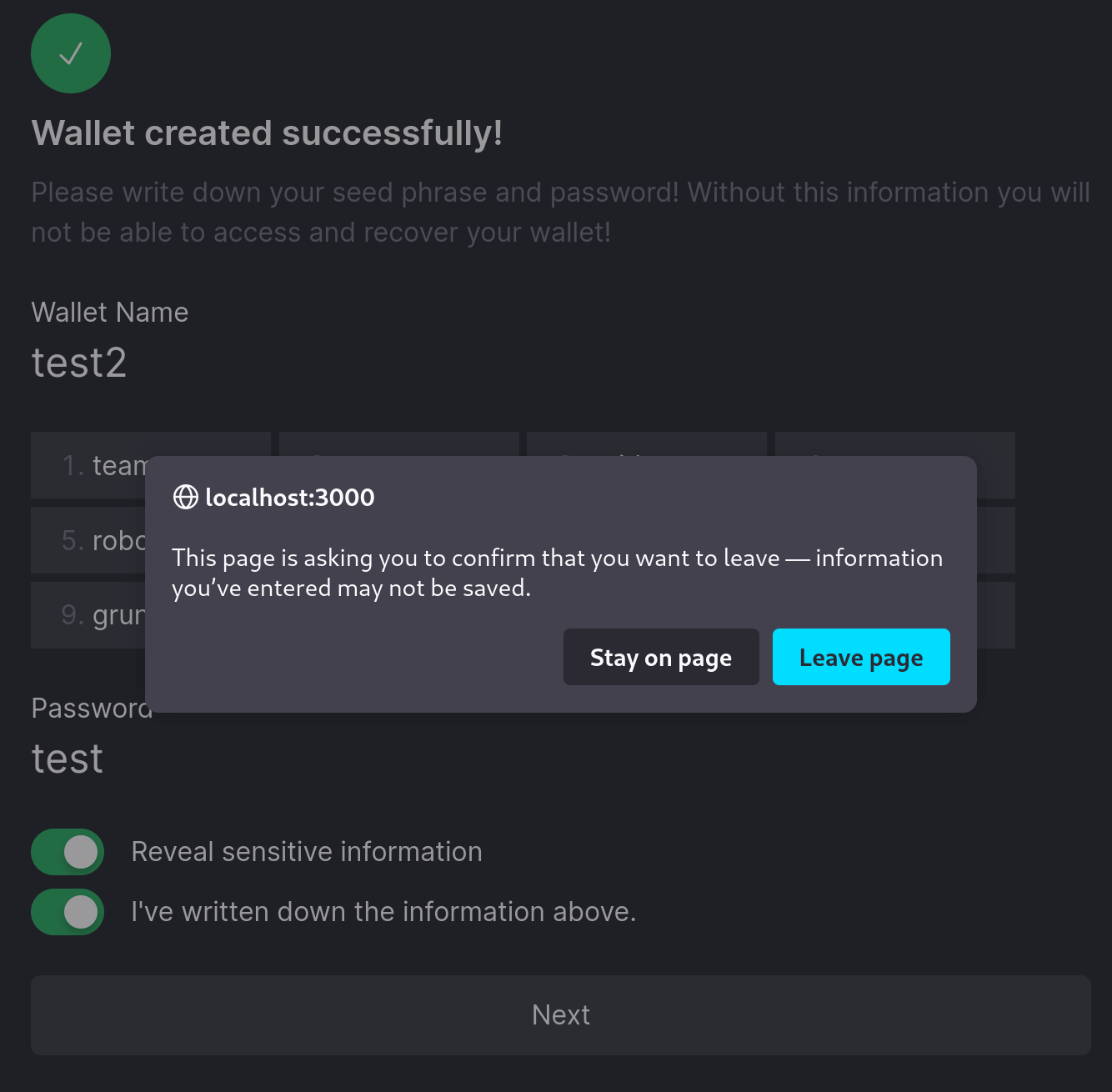
Task: Confirm leaving with "Leave page"
Action: click(861, 657)
